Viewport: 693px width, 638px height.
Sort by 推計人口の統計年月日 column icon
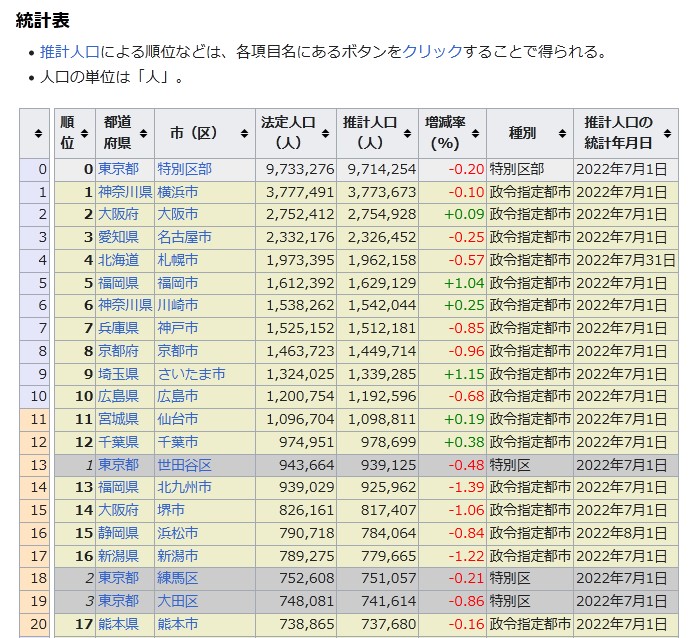coord(666,133)
